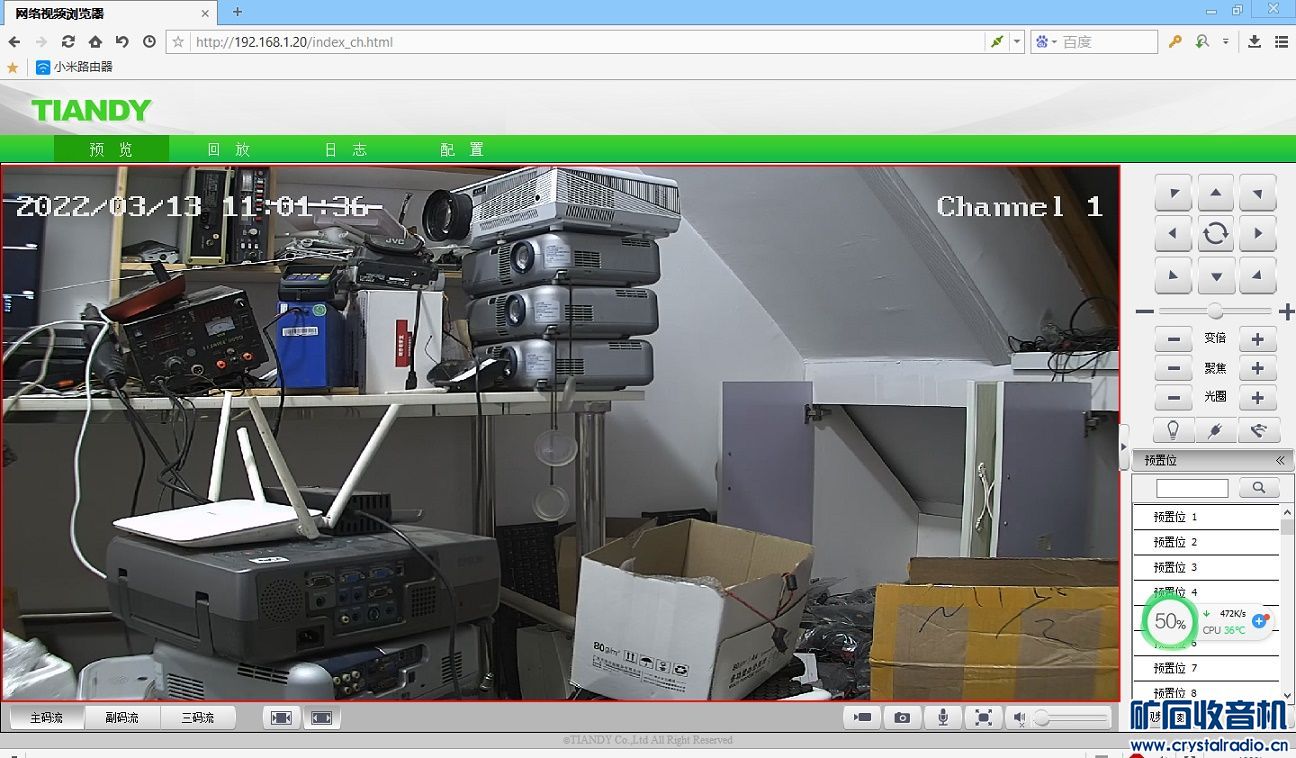Click the power plug PTZ icon
Viewport: 1296px width, 758px height.
(x=1216, y=431)
